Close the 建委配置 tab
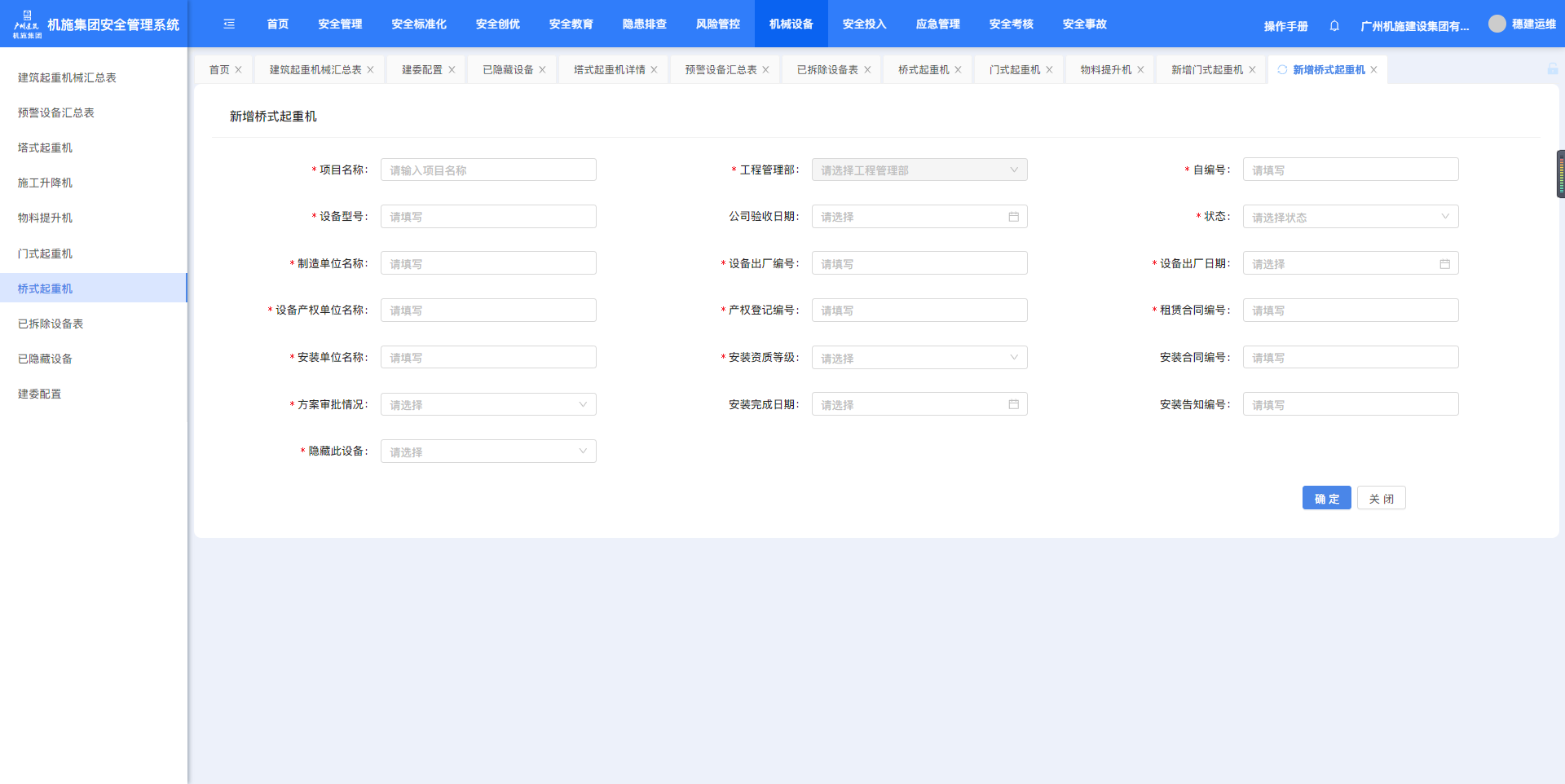Image resolution: width=1565 pixels, height=784 pixels. (452, 70)
